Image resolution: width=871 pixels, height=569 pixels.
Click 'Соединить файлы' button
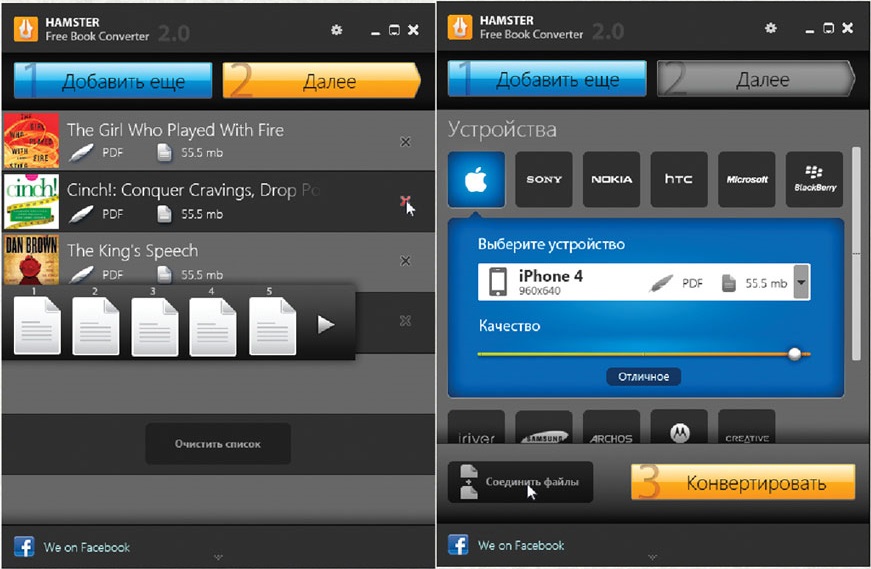tap(520, 482)
